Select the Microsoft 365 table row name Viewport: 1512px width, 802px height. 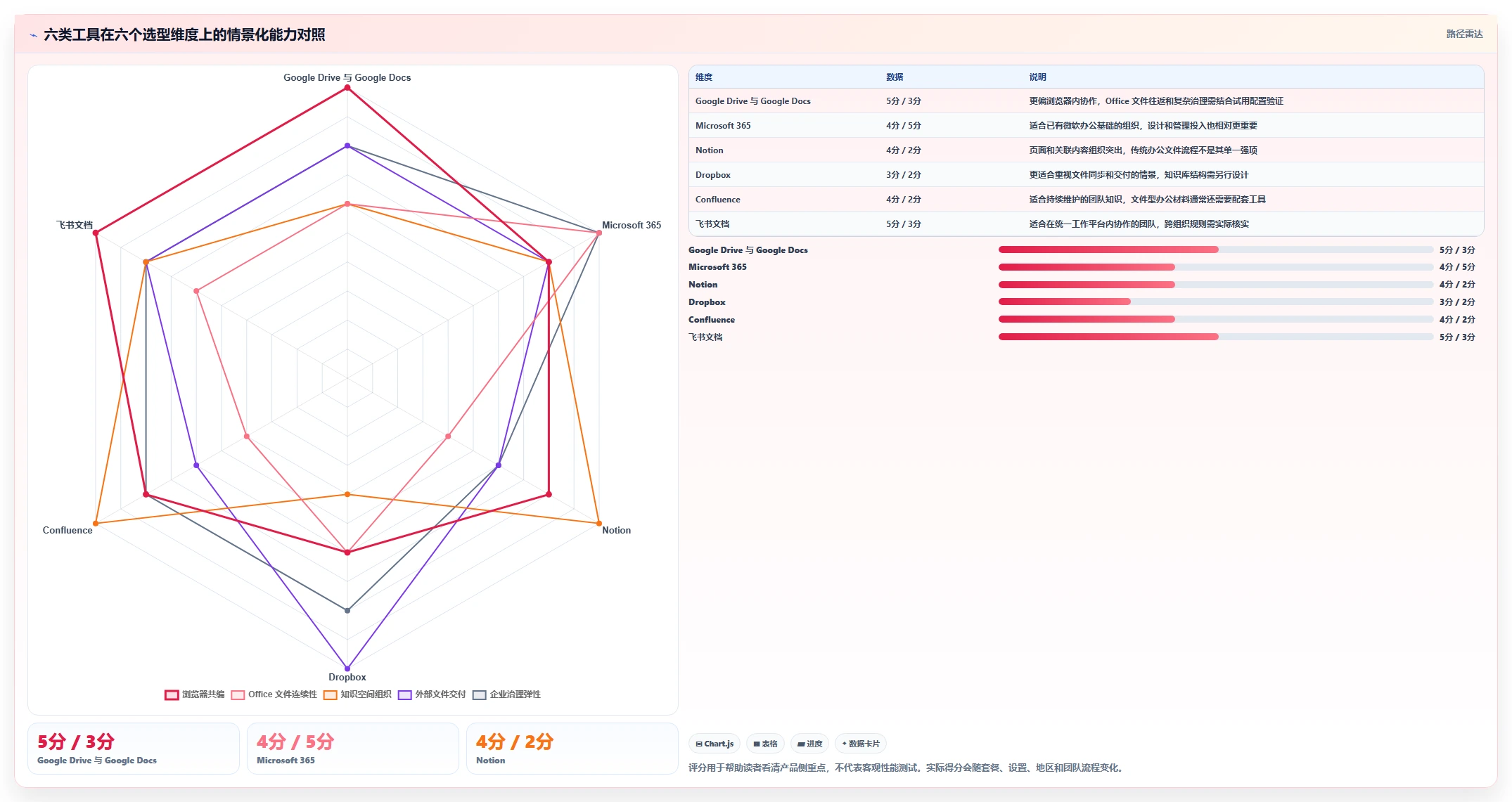723,126
